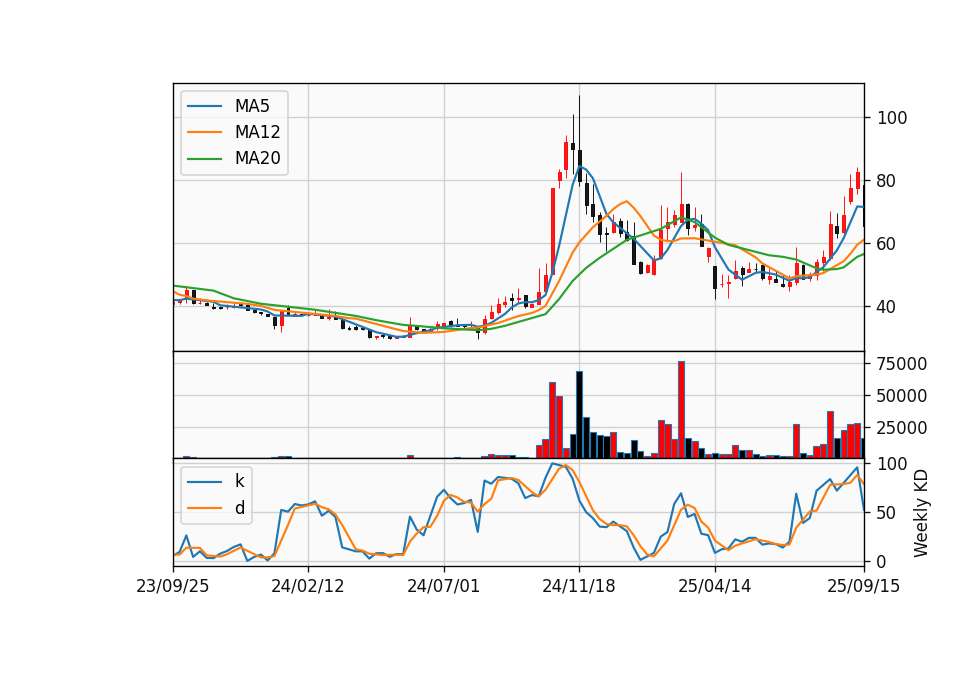Image resolution: width=960 pixels, height=690 pixels.
Task: Click the orange d legend line sample
Action: pyautogui.click(x=204, y=508)
